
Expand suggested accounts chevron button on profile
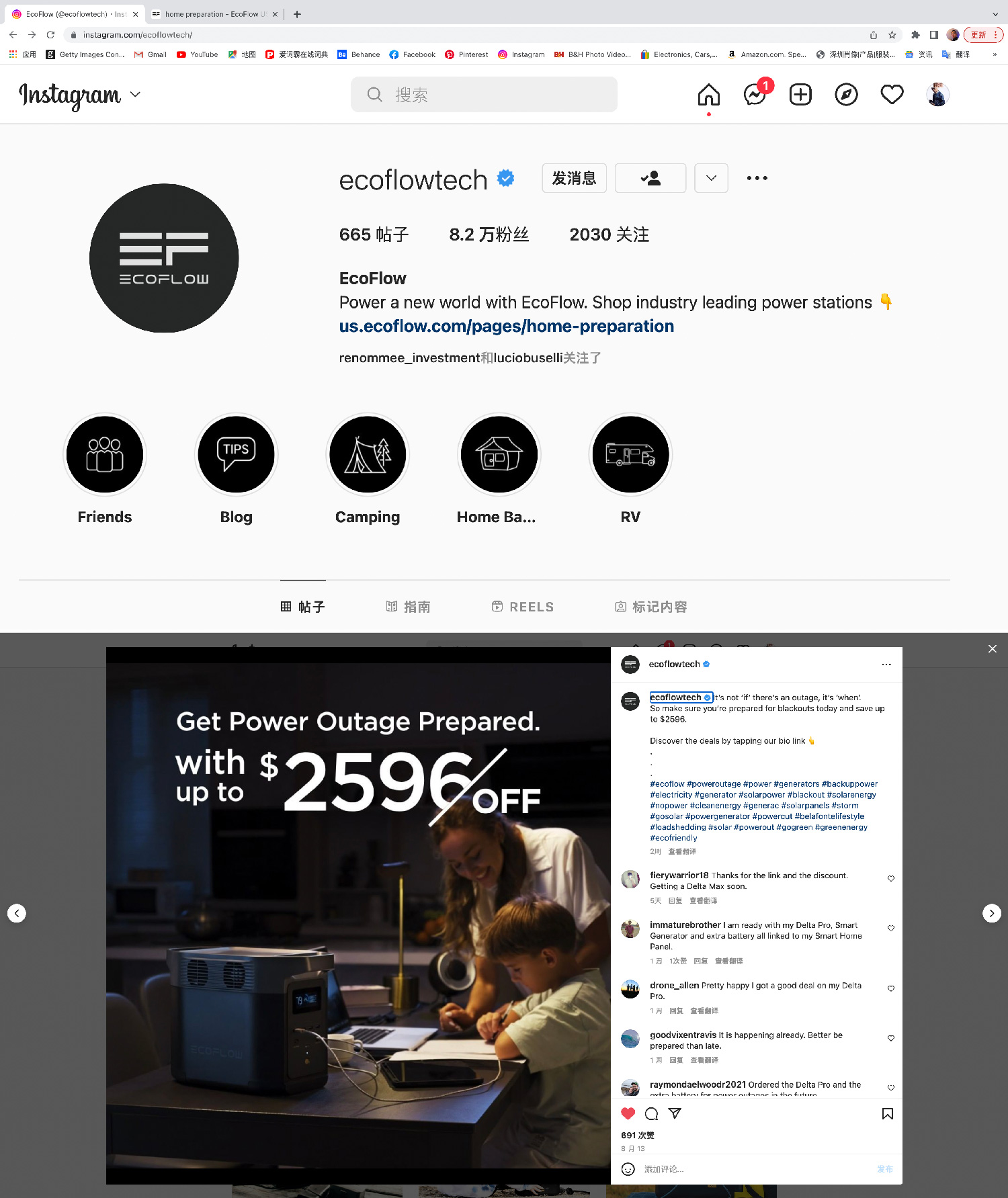point(711,178)
